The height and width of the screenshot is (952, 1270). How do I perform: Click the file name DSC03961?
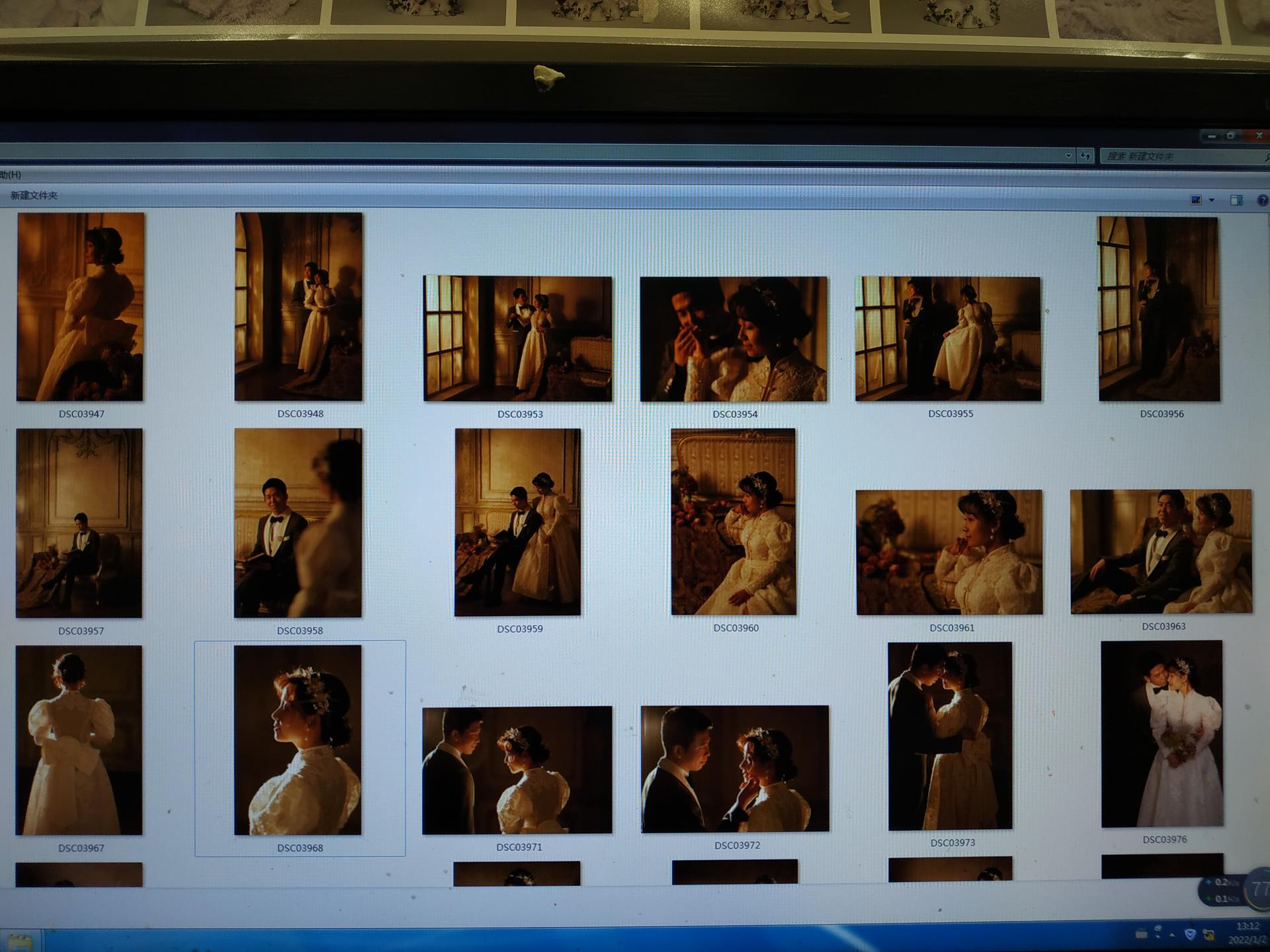click(x=952, y=627)
